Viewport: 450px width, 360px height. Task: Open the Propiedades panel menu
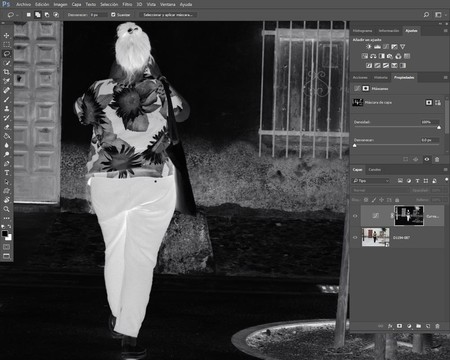(445, 77)
